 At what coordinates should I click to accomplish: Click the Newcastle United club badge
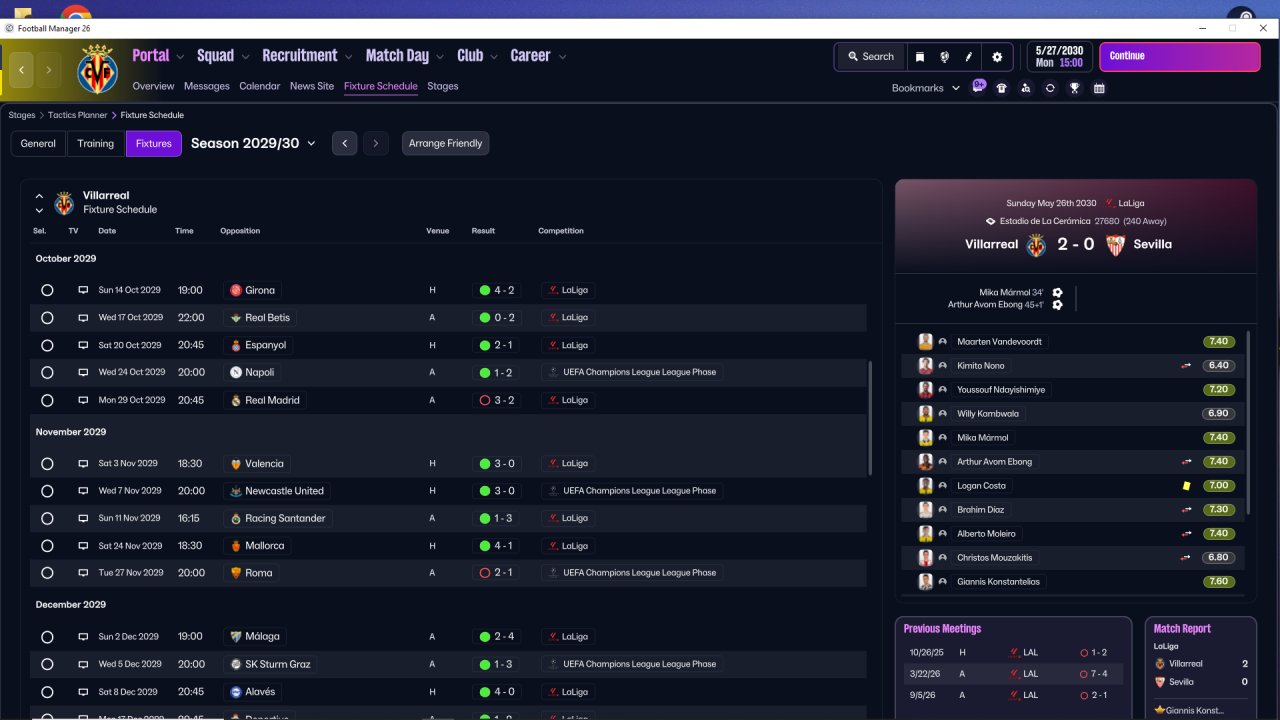[236, 491]
